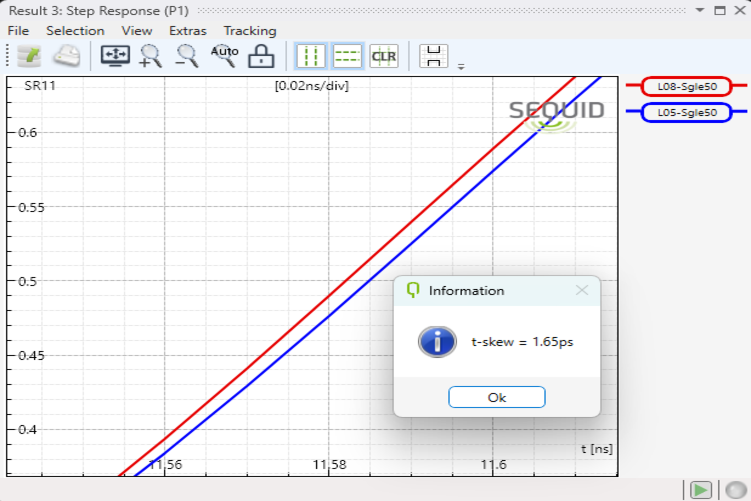Open the Tracking menu
The height and width of the screenshot is (501, 751).
pyautogui.click(x=249, y=31)
